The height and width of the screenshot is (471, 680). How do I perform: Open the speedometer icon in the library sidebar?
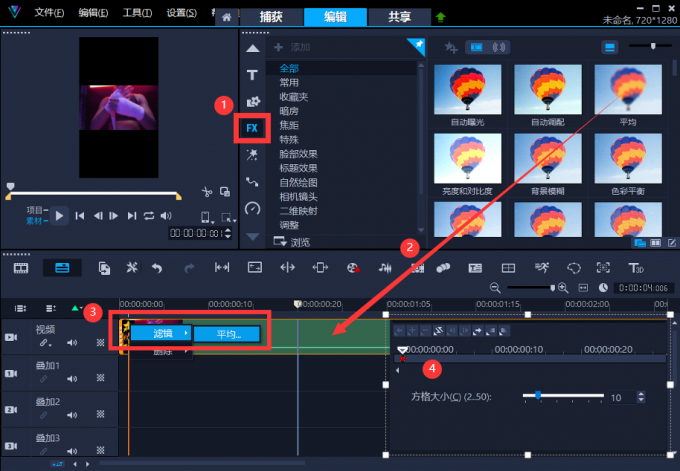[252, 209]
